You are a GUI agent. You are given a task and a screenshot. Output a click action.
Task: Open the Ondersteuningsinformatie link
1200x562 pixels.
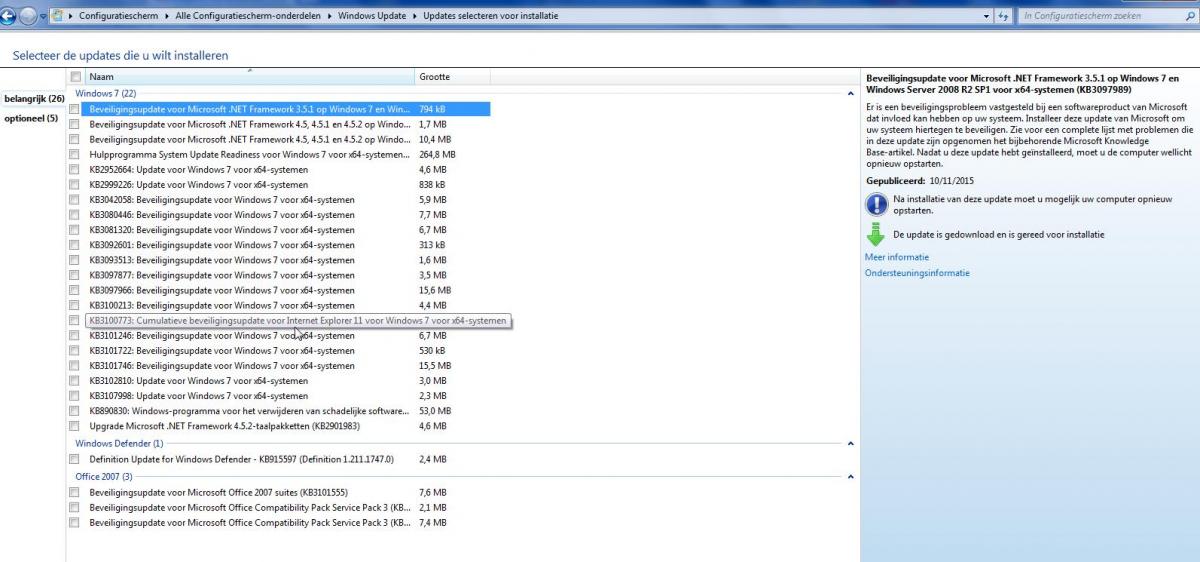(x=917, y=273)
